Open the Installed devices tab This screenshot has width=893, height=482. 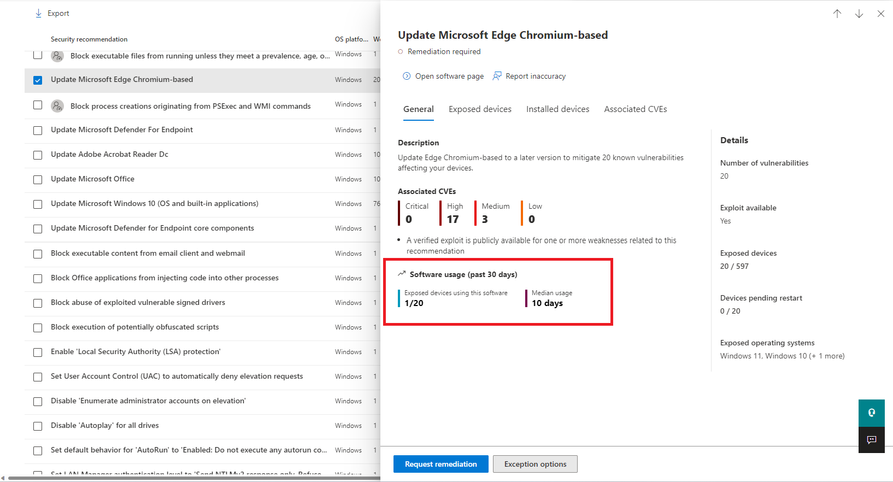pos(557,109)
